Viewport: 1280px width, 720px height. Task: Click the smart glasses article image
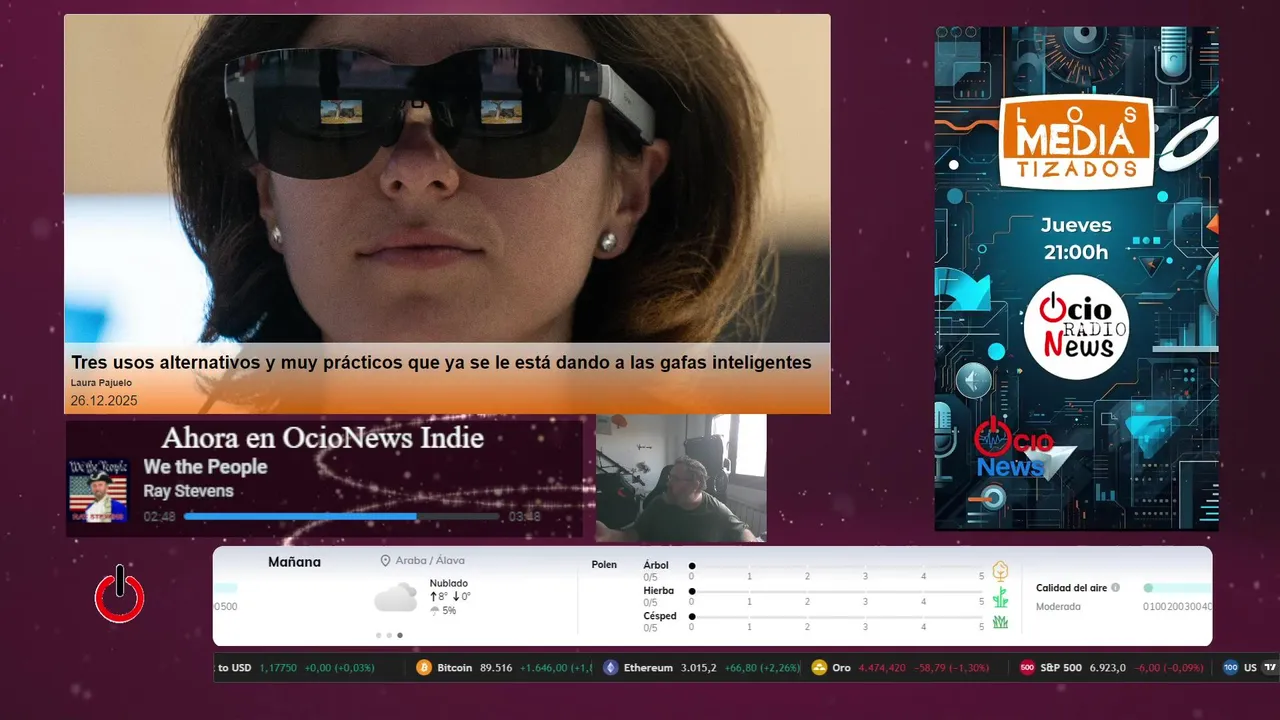click(x=447, y=179)
